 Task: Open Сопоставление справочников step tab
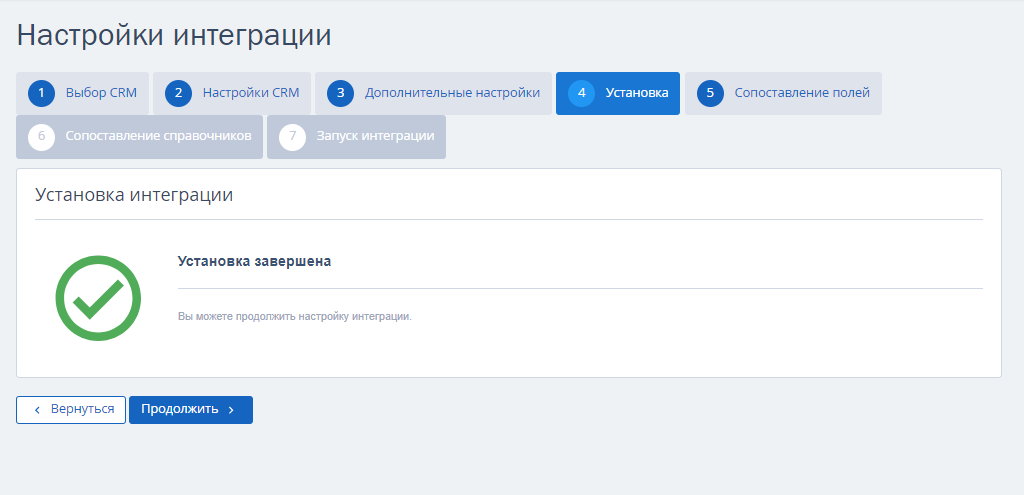(139, 137)
